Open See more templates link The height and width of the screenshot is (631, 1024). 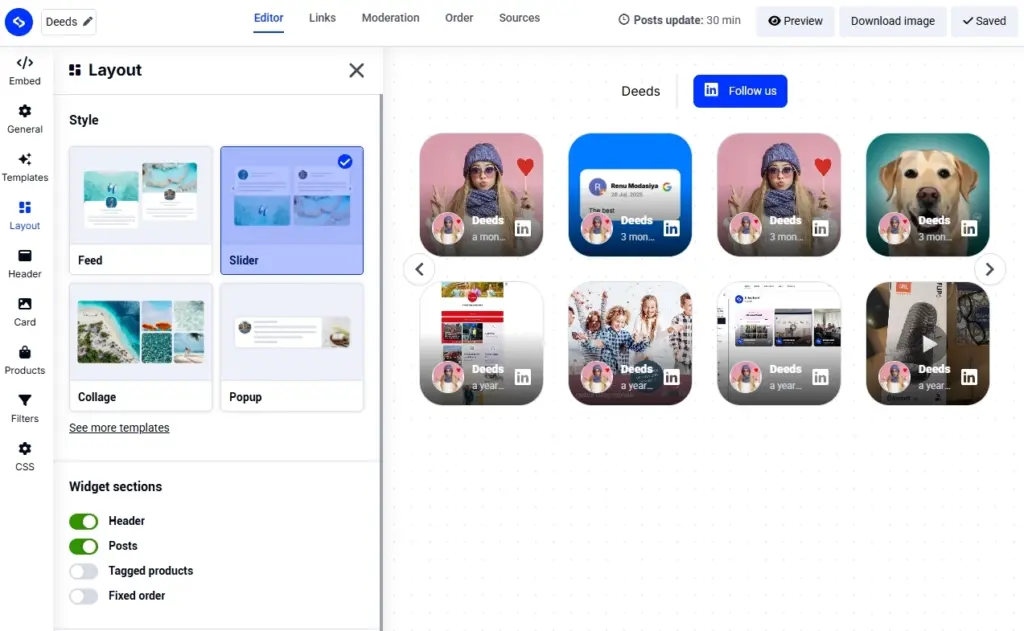click(x=118, y=427)
